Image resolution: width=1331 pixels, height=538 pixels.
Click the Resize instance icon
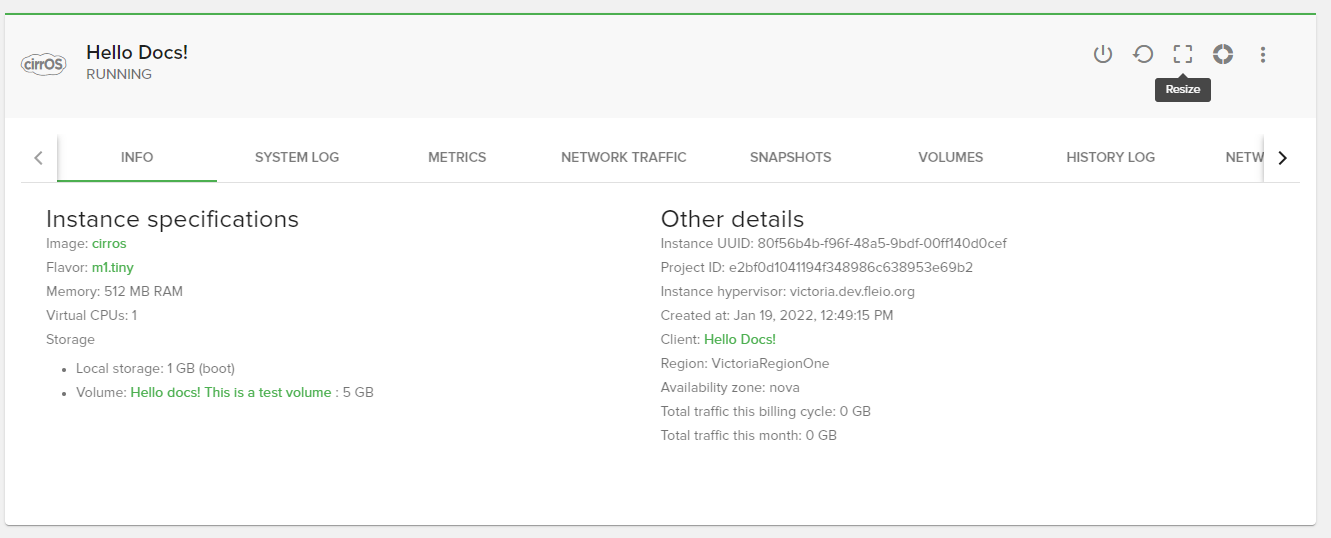coord(1183,54)
